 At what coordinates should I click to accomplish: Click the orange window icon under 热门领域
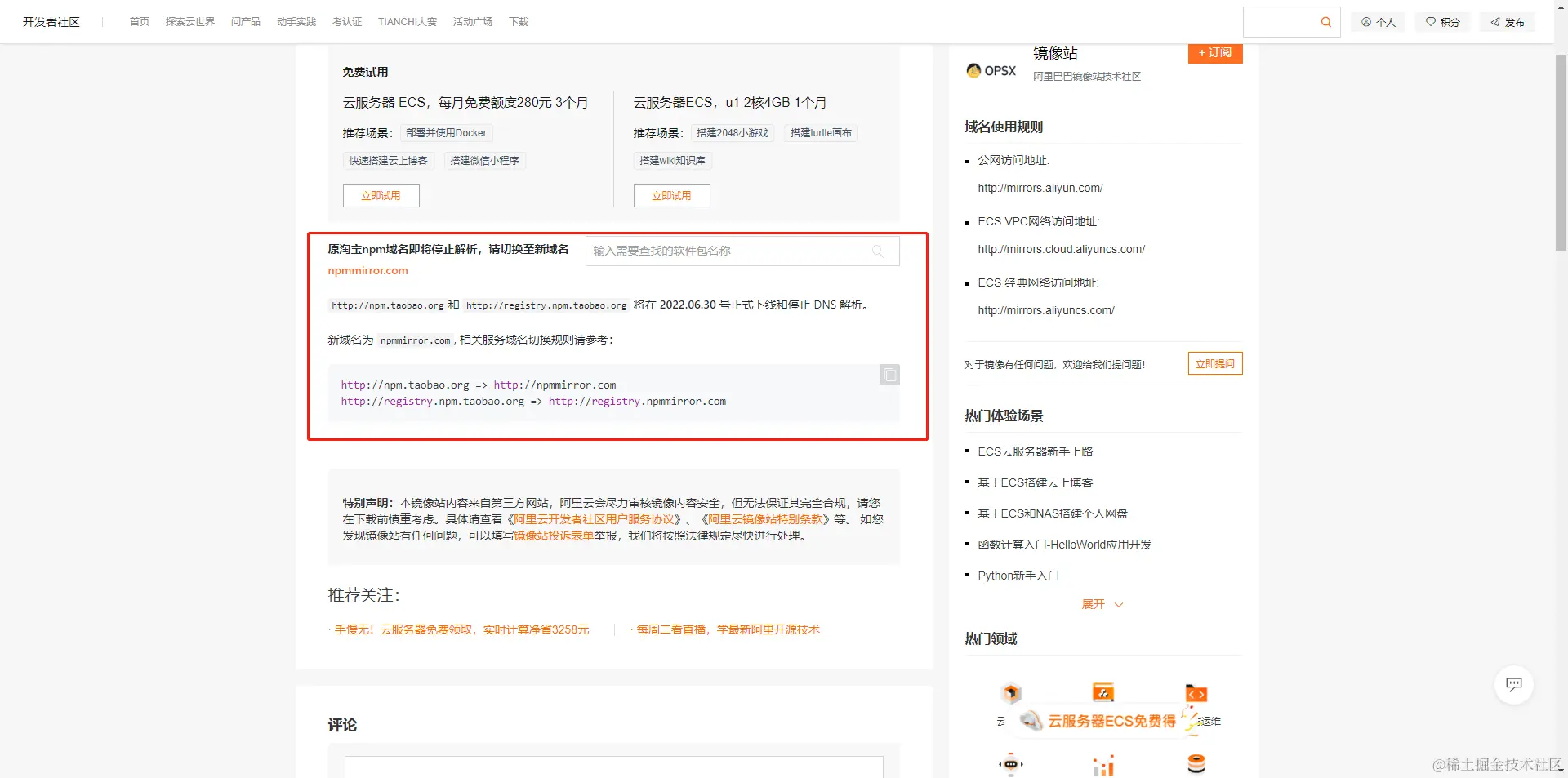coord(1103,692)
